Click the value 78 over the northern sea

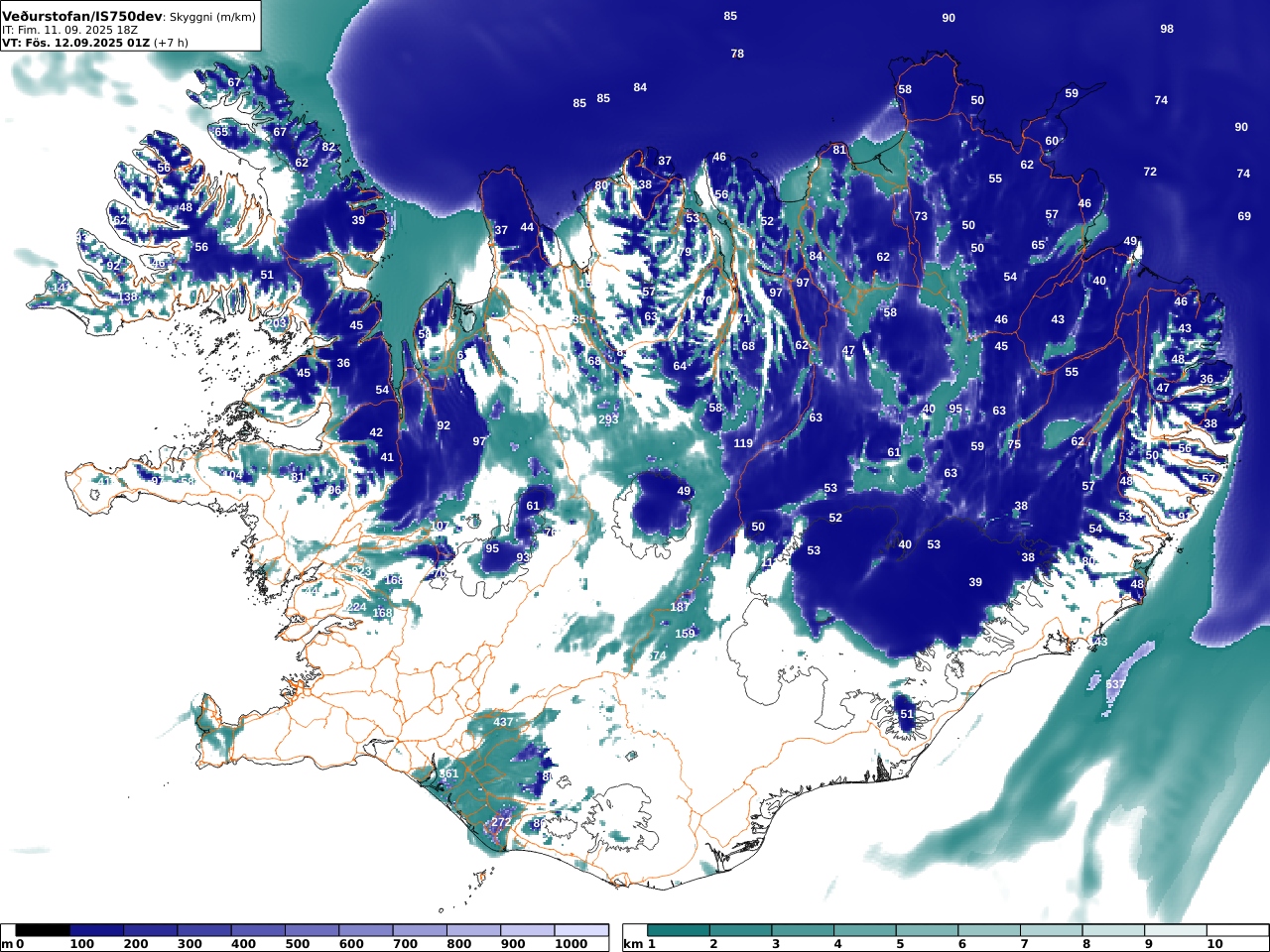pyautogui.click(x=737, y=54)
